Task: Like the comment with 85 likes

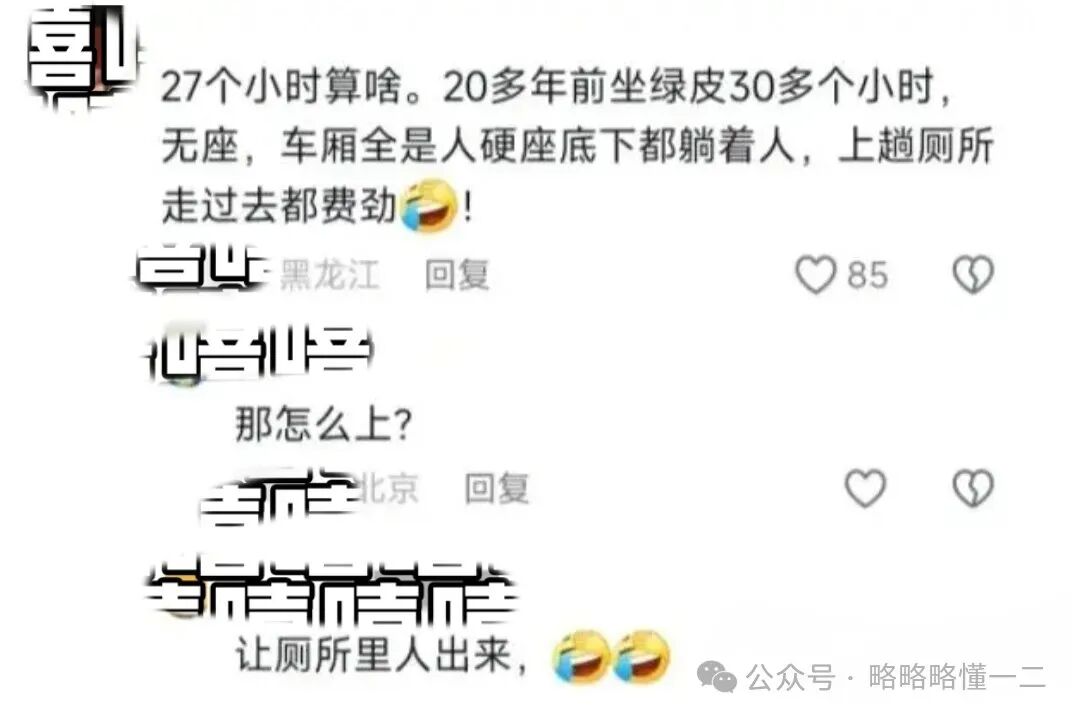Action: (816, 275)
